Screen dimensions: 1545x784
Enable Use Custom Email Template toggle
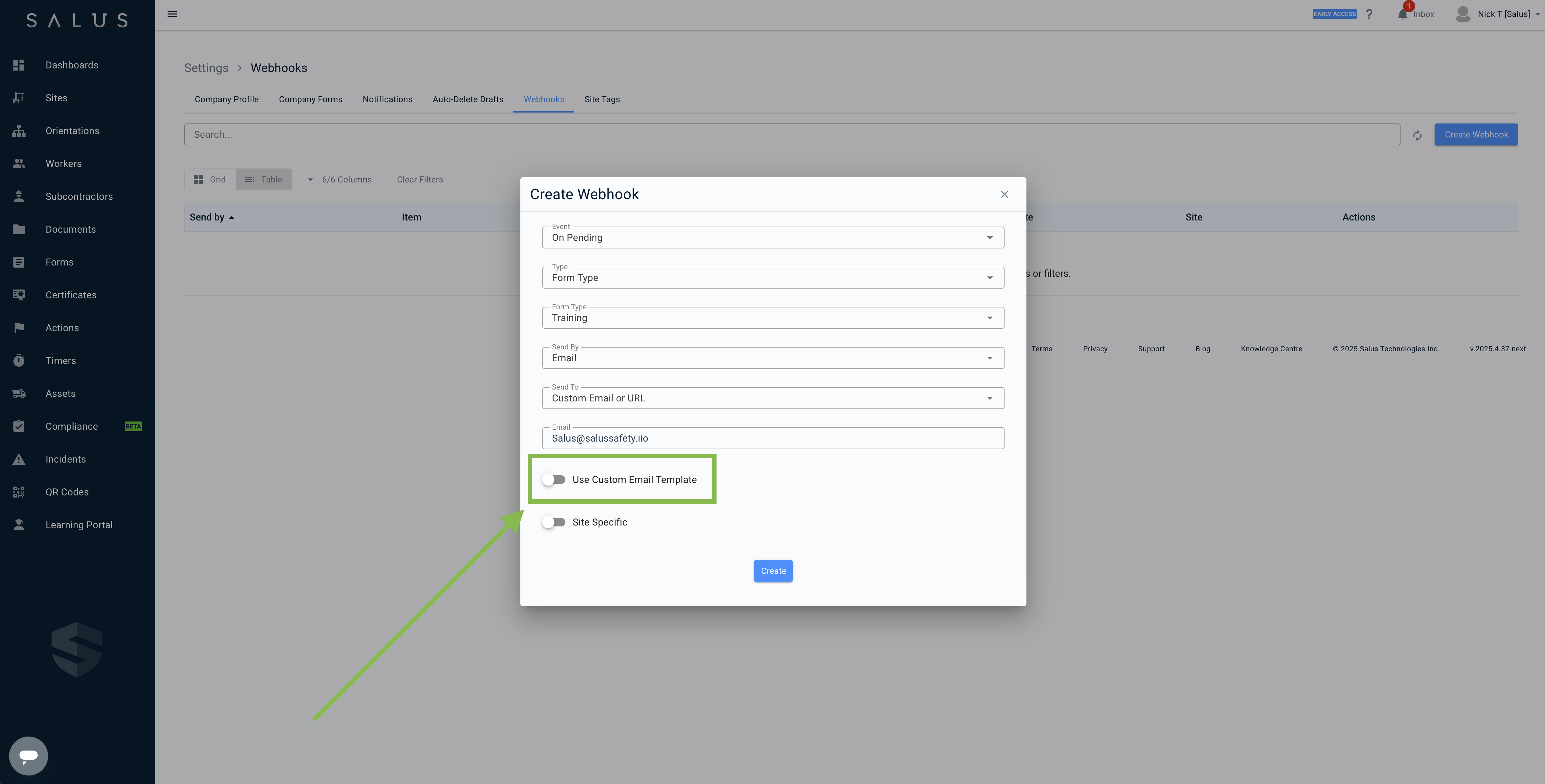(554, 479)
